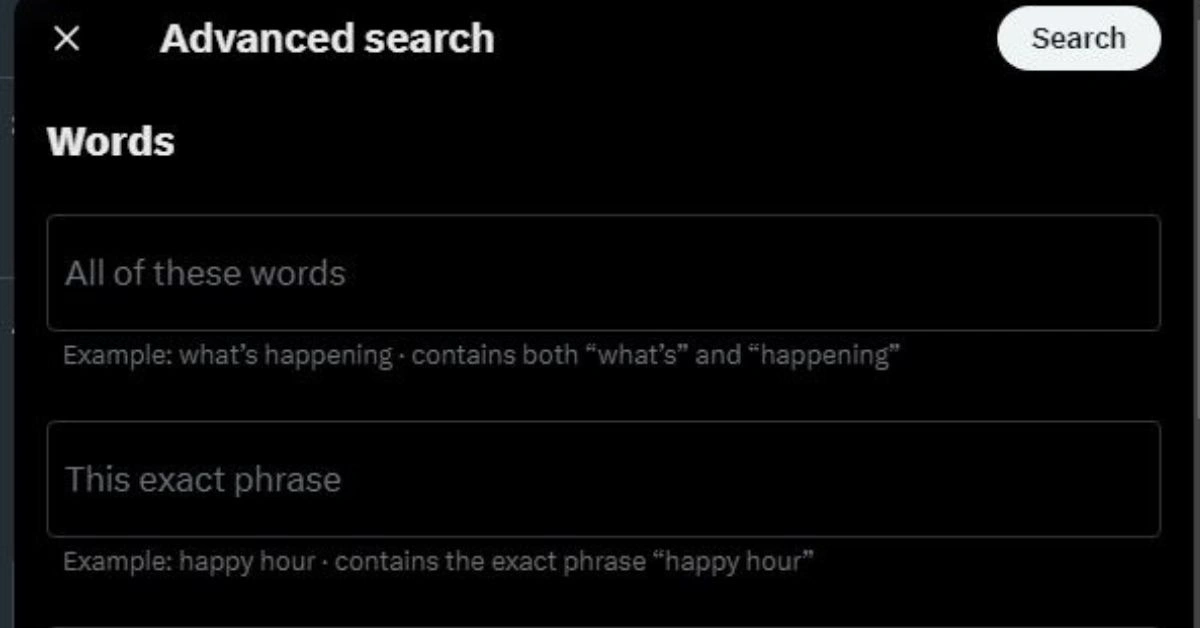Click the partially visible field at the bottom edge
The height and width of the screenshot is (628, 1200).
[x=602, y=623]
